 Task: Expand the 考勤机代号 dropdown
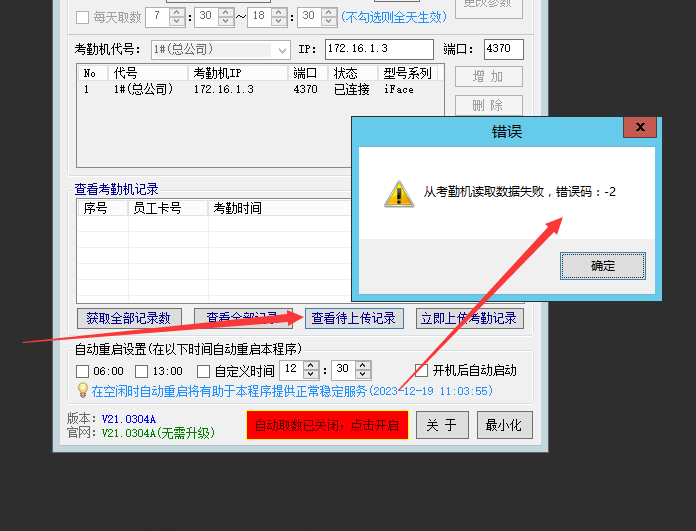click(x=281, y=50)
